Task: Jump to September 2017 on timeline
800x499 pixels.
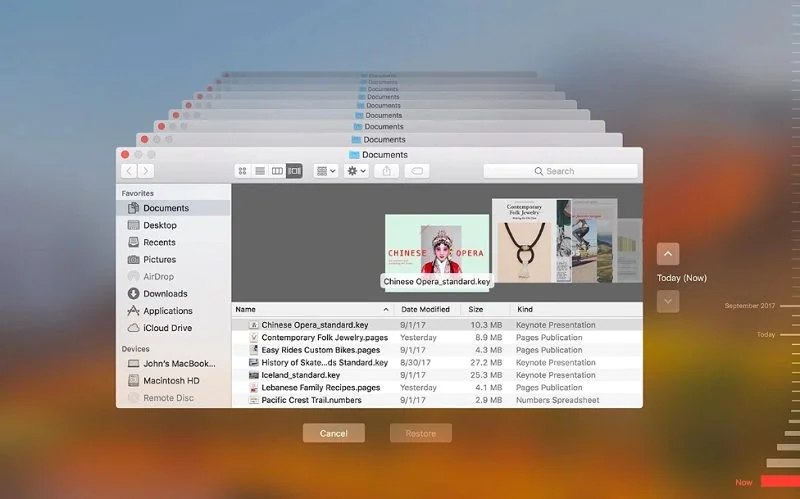Action: pos(749,306)
